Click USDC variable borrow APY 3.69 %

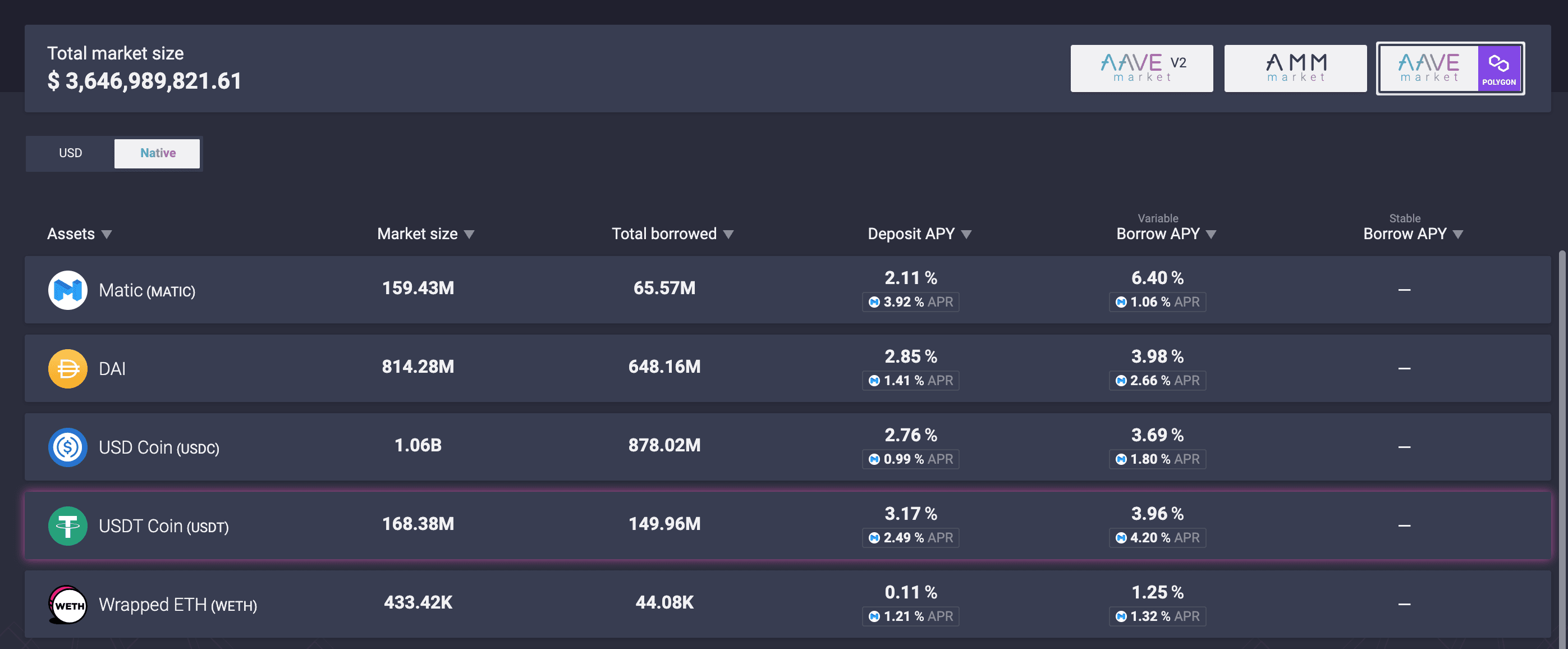pos(1157,435)
